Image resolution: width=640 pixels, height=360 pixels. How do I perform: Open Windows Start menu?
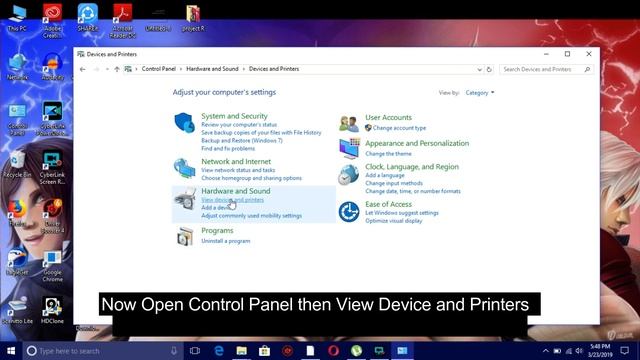pos(11,351)
